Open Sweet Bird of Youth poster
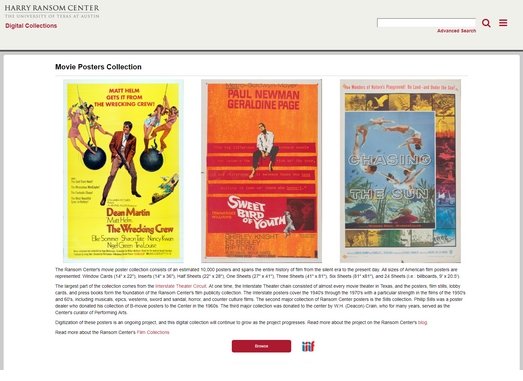The image size is (523, 381). point(261,171)
